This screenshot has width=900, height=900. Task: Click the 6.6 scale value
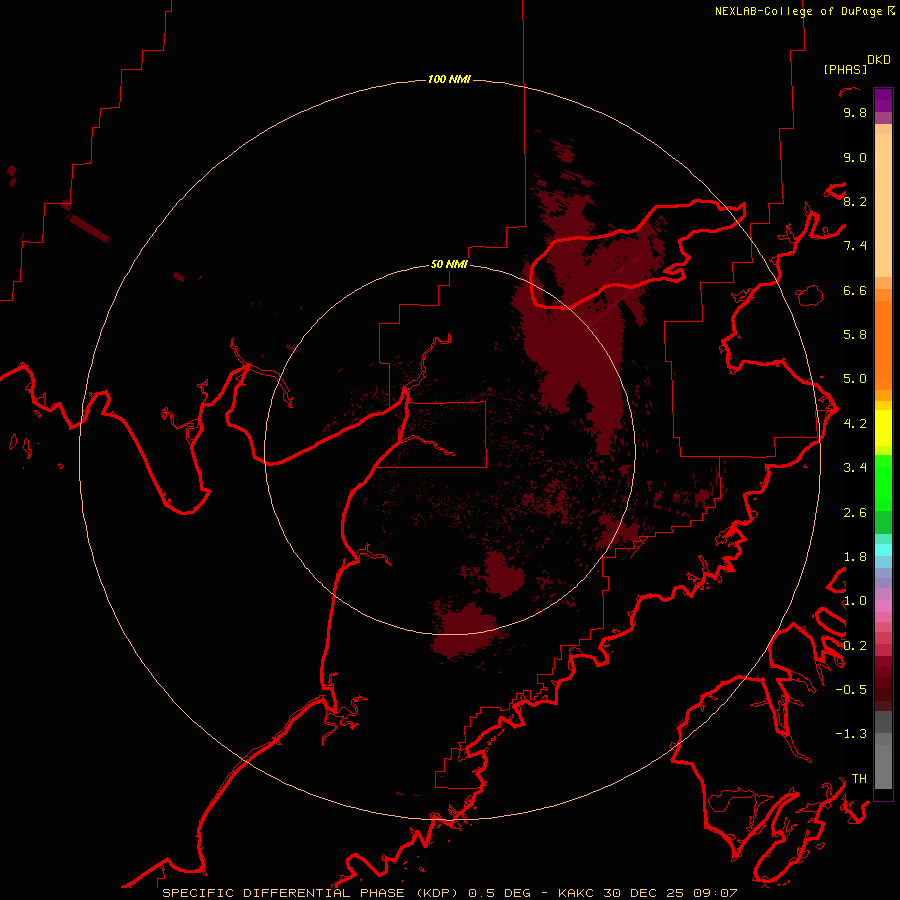click(x=855, y=290)
